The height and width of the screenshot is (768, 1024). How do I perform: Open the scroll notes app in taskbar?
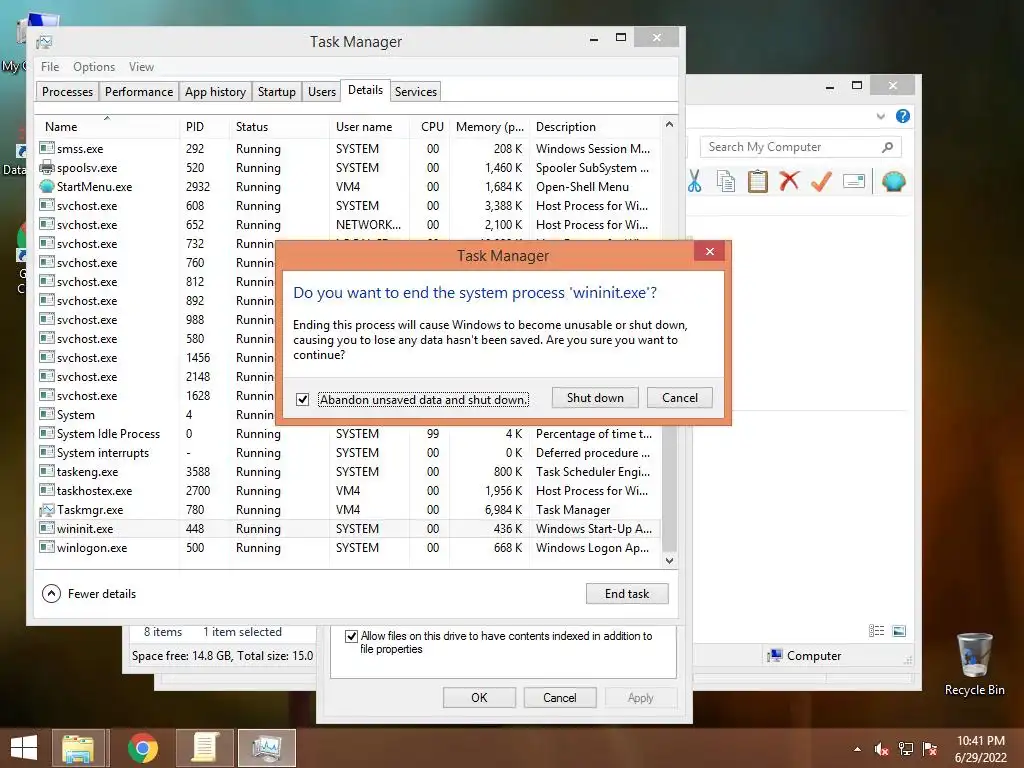(x=204, y=748)
